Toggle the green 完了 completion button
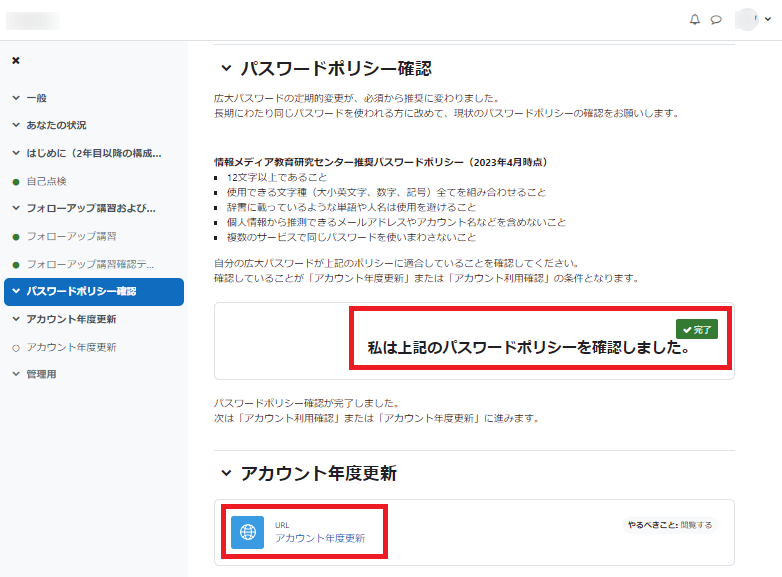 696,329
